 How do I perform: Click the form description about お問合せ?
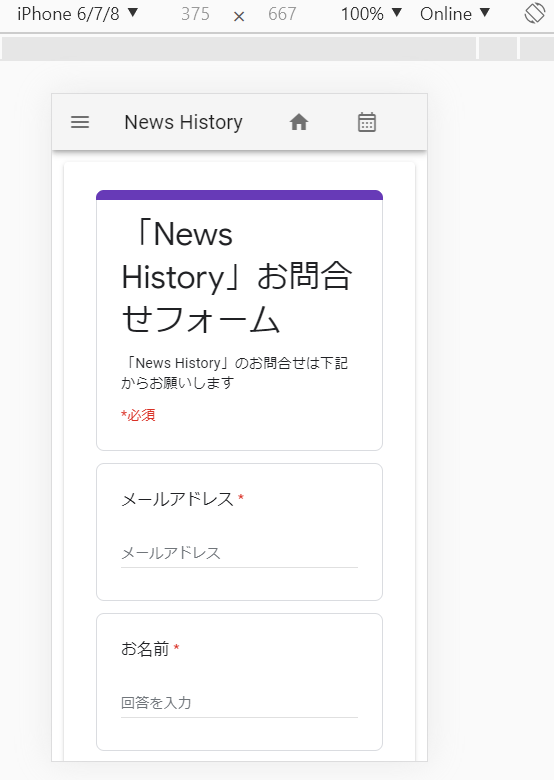coord(234,373)
